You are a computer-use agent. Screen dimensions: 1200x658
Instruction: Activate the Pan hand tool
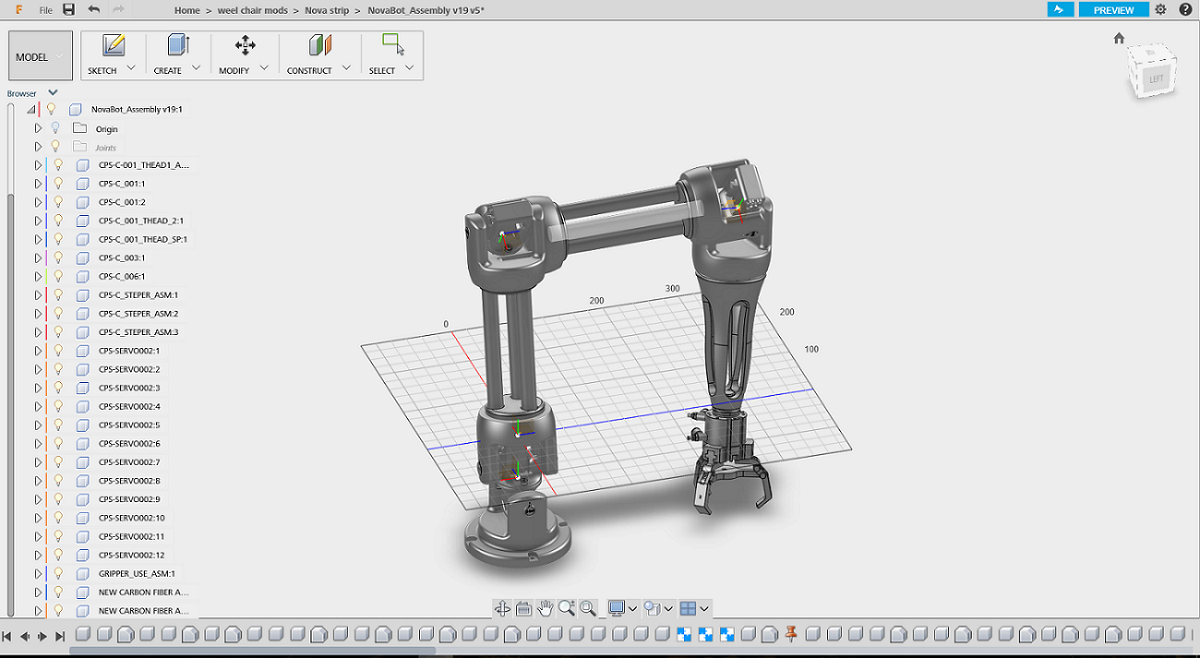[x=545, y=608]
